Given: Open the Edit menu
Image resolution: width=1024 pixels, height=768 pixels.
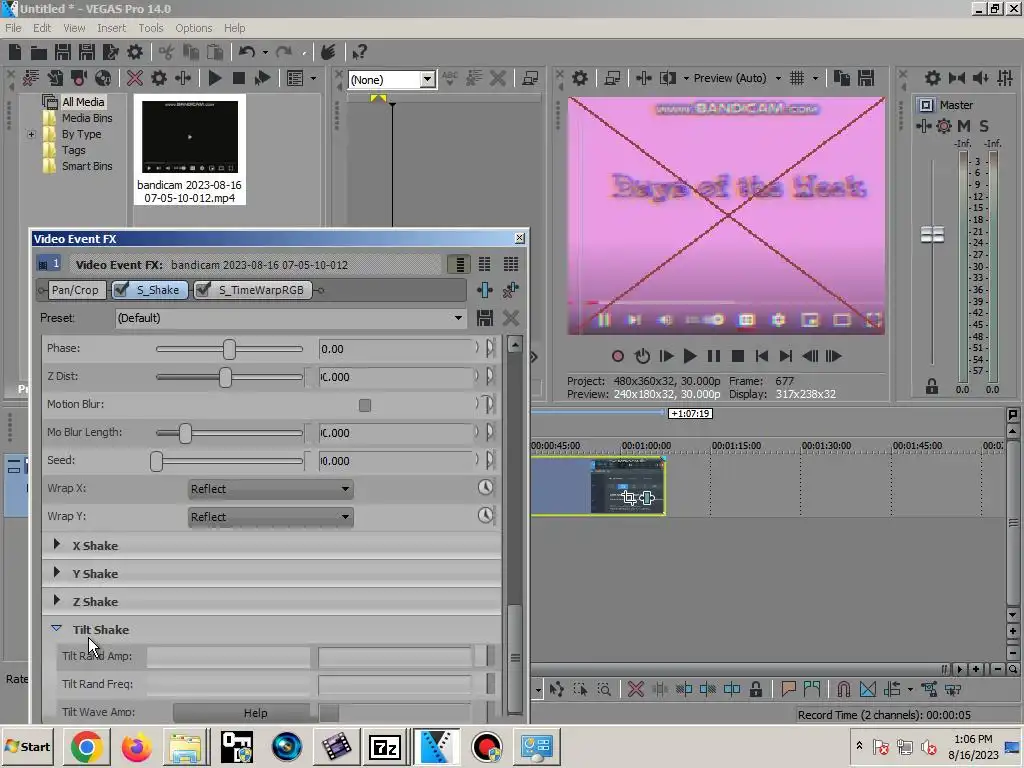Looking at the screenshot, I should (x=42, y=28).
